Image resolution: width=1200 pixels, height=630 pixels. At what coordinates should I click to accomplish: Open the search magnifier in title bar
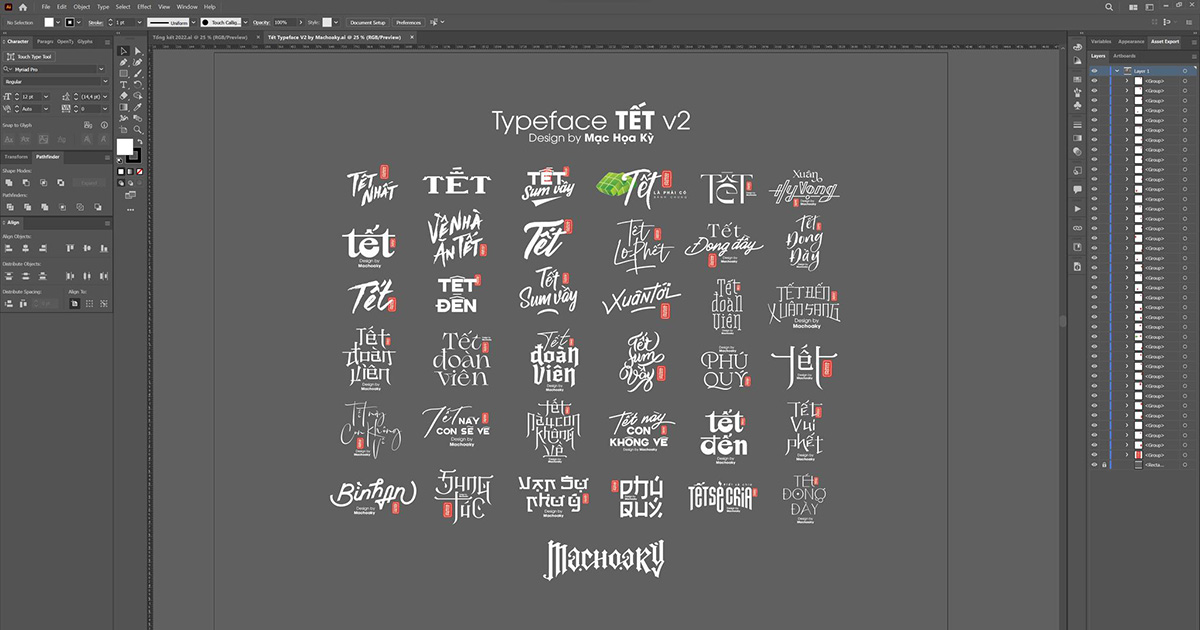1109,7
